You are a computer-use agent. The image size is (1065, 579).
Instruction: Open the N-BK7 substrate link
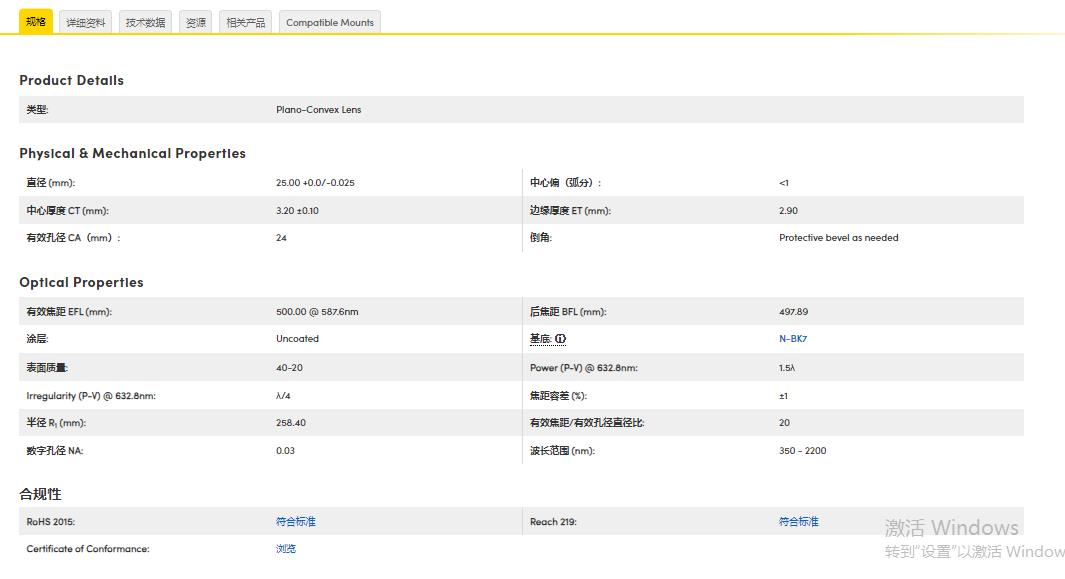792,338
